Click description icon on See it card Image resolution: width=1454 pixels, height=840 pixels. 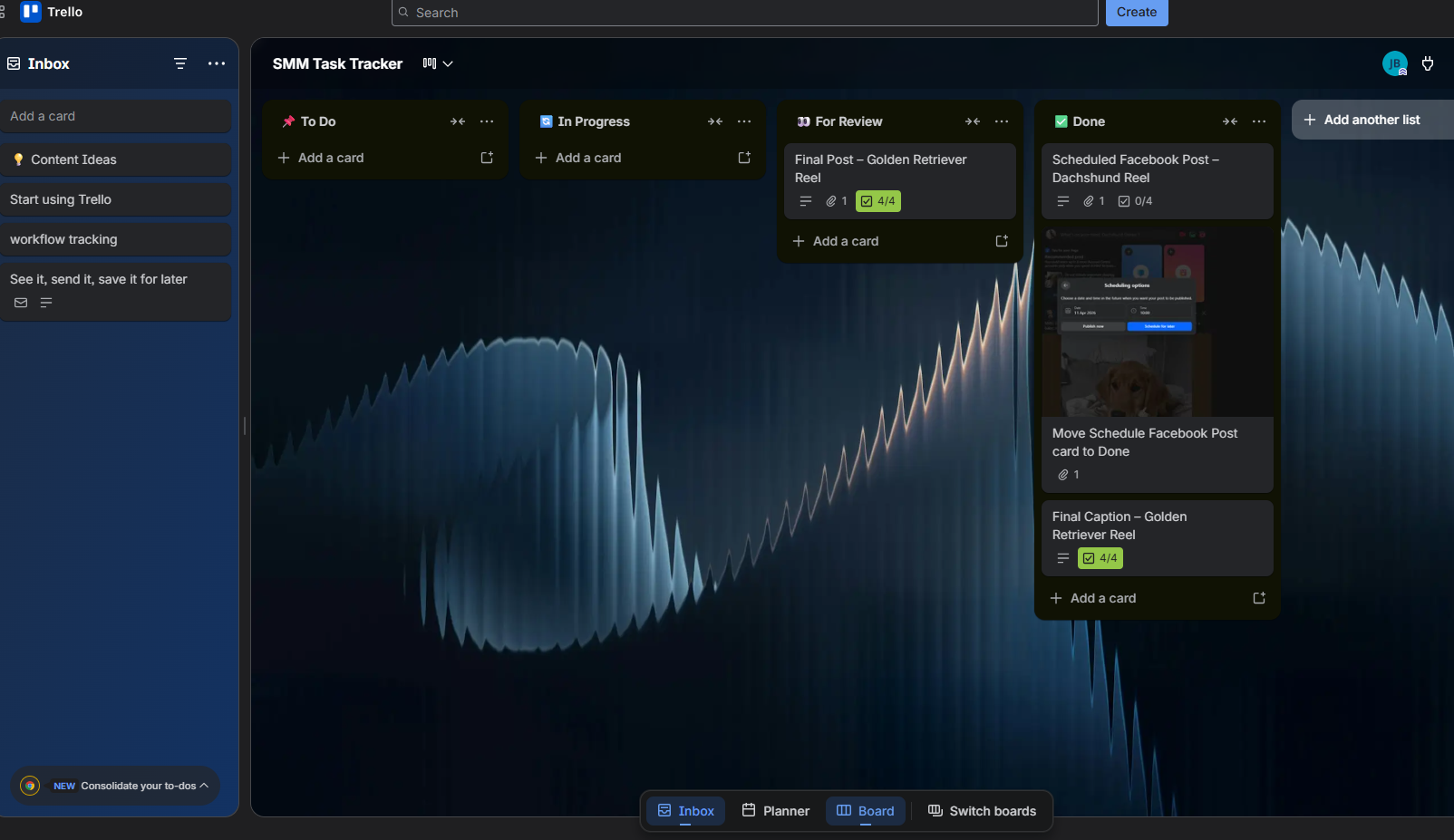point(46,303)
